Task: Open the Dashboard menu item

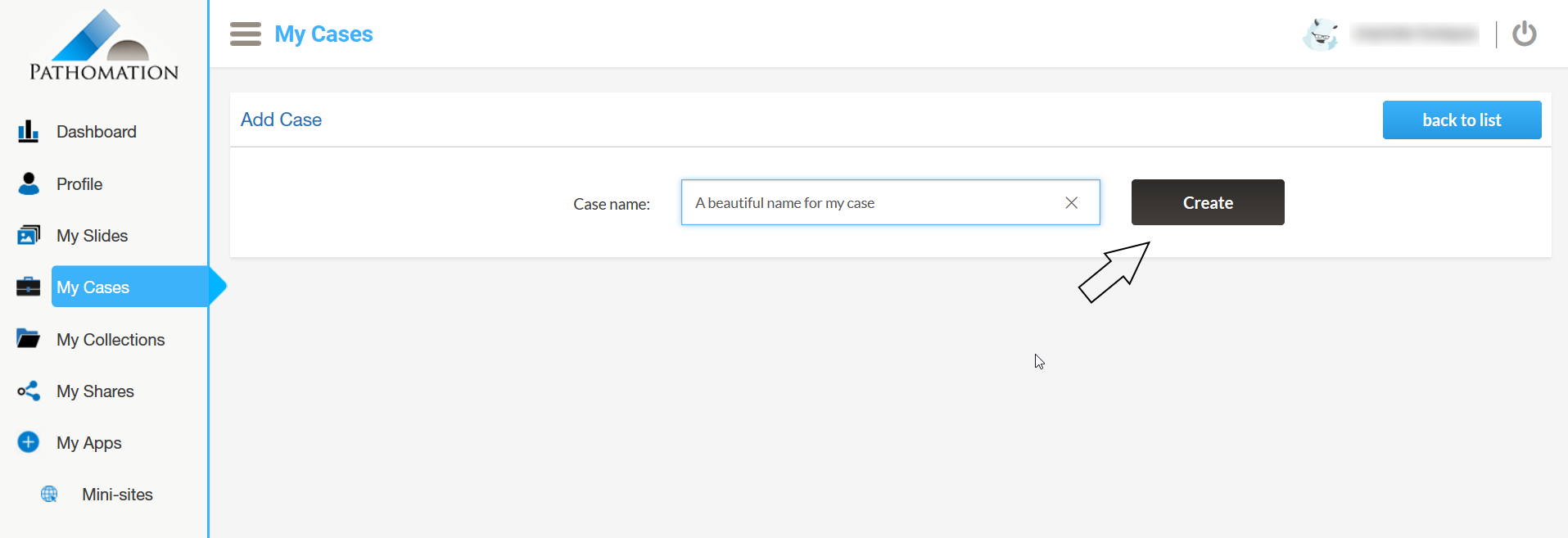Action: click(96, 132)
